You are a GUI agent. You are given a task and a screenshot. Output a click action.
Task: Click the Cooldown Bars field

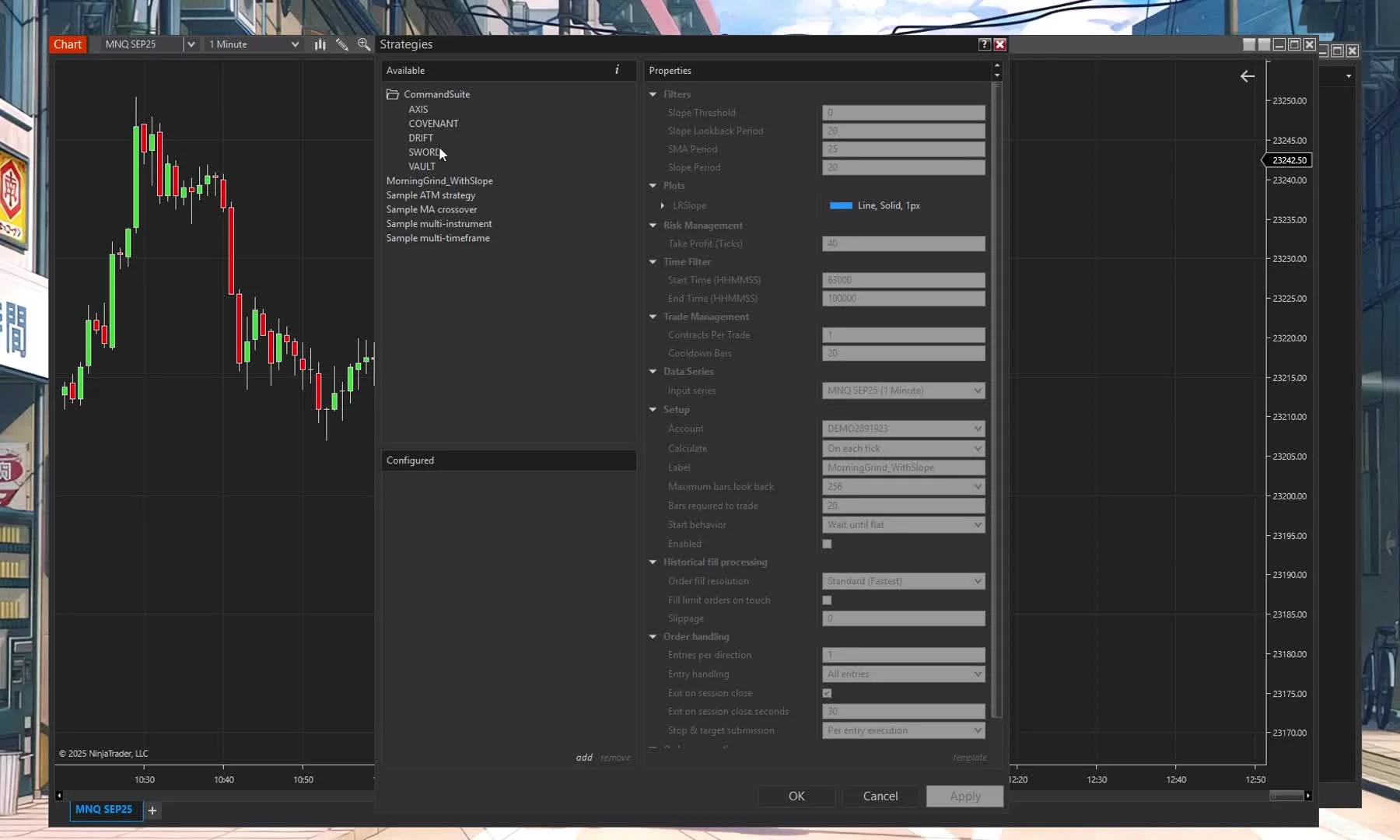tap(904, 353)
